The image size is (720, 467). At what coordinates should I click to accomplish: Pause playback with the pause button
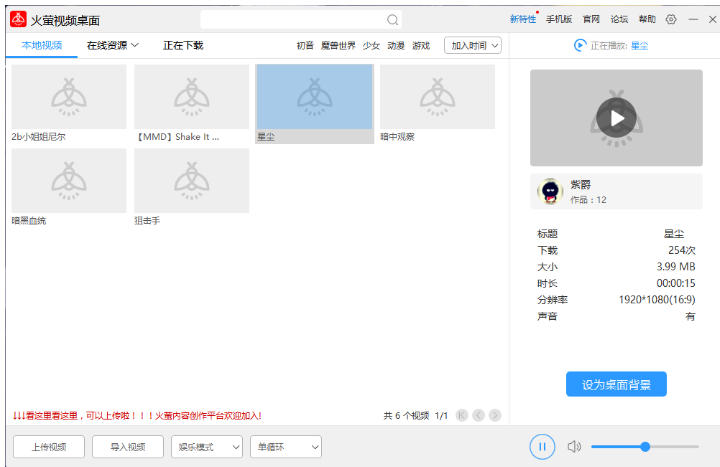[x=542, y=446]
